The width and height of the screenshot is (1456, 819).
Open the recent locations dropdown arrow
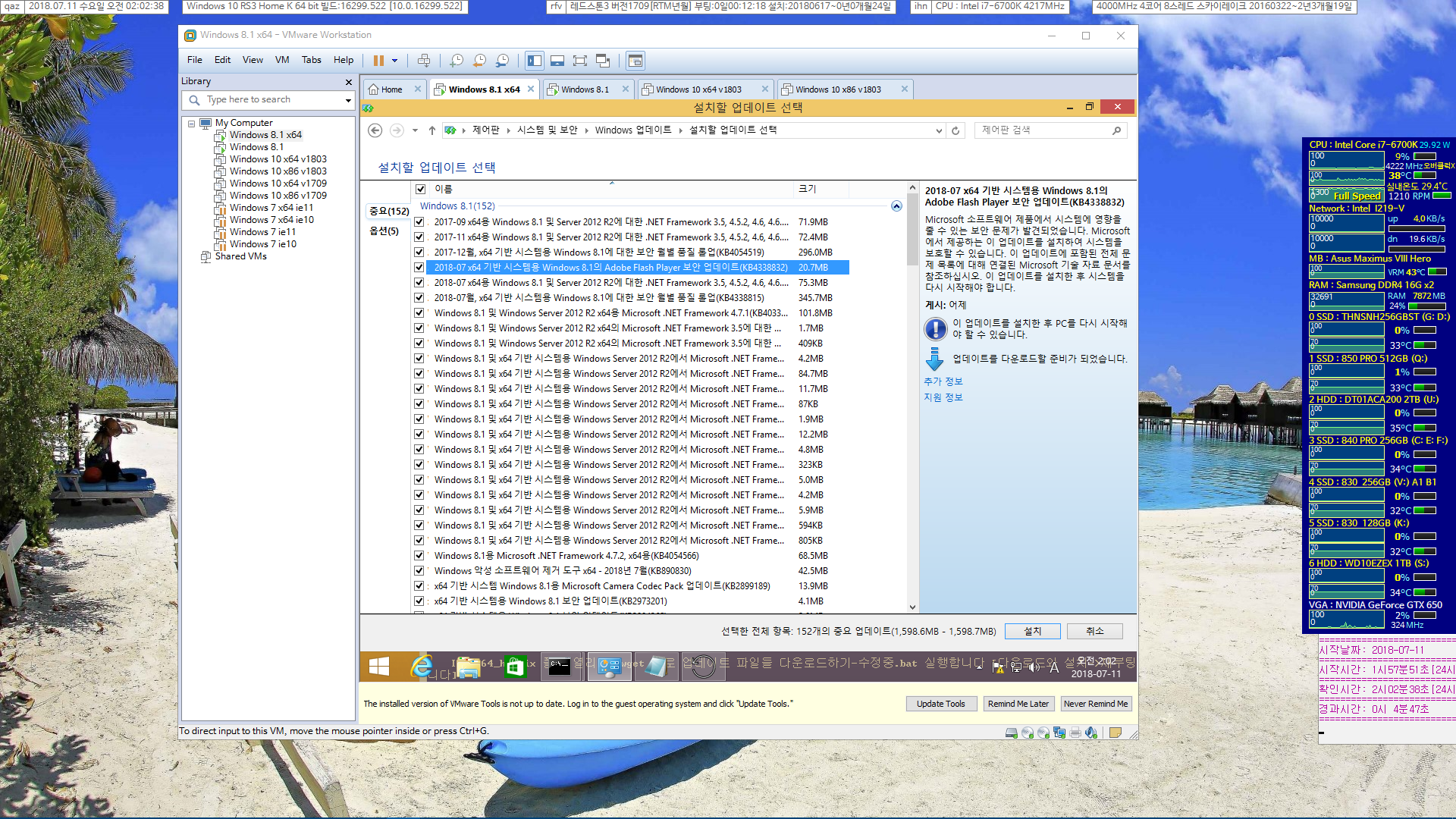point(415,130)
